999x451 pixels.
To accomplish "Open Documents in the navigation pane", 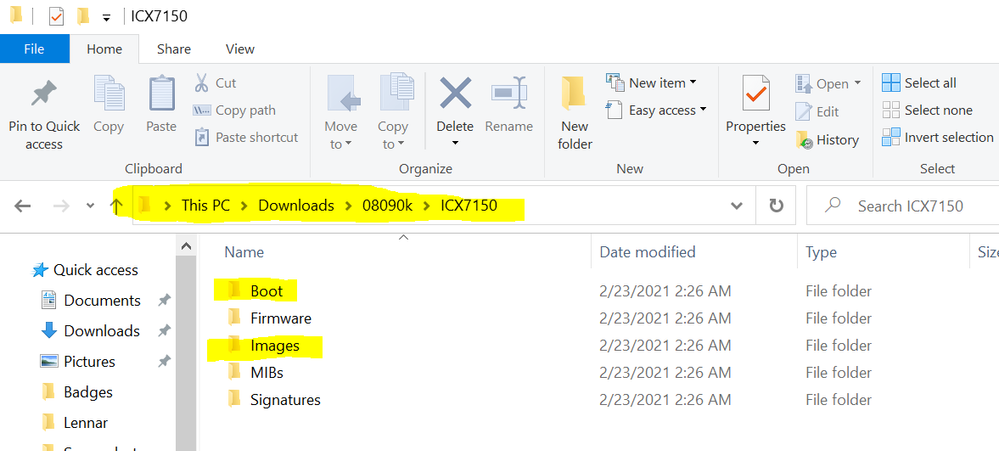I will pos(102,300).
